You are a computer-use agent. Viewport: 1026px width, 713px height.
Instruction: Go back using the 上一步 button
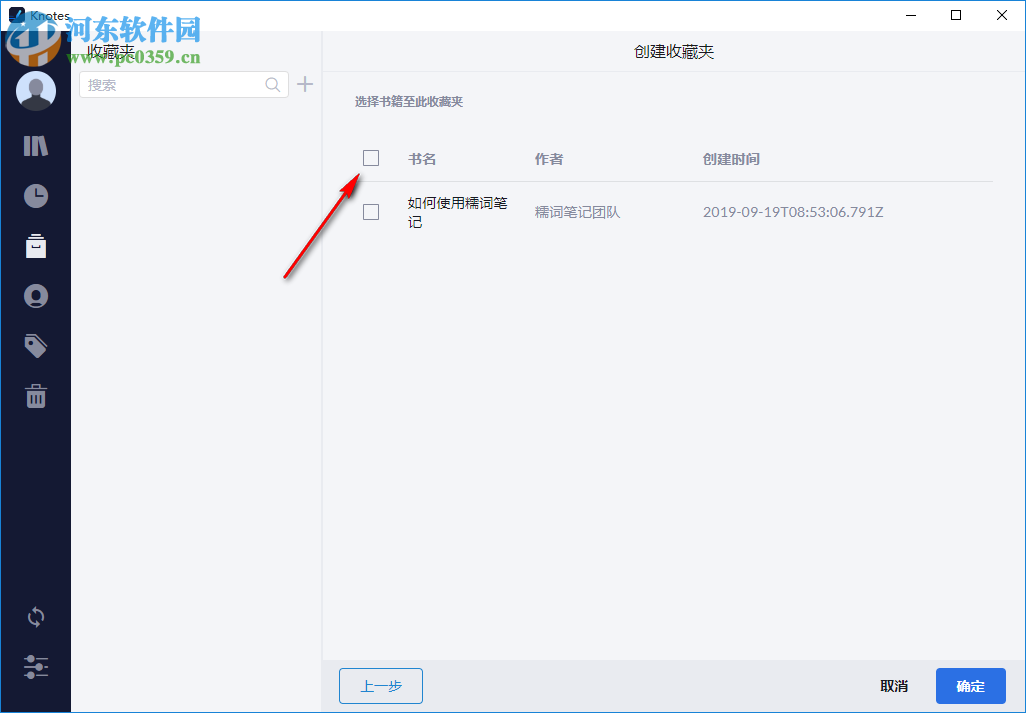tap(380, 686)
